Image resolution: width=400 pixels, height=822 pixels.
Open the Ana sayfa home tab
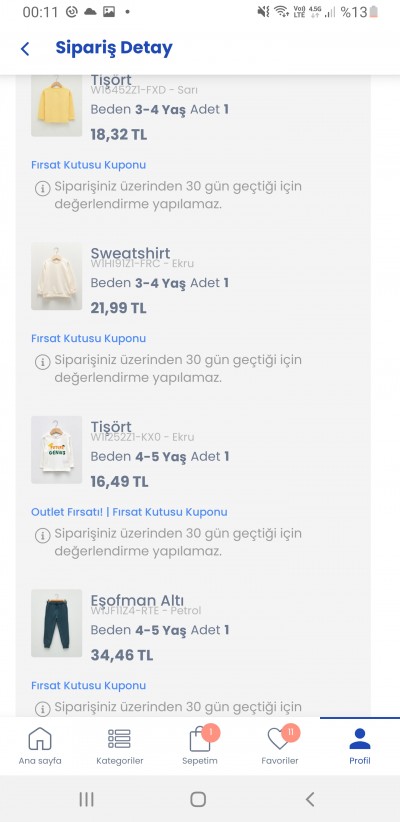40,745
